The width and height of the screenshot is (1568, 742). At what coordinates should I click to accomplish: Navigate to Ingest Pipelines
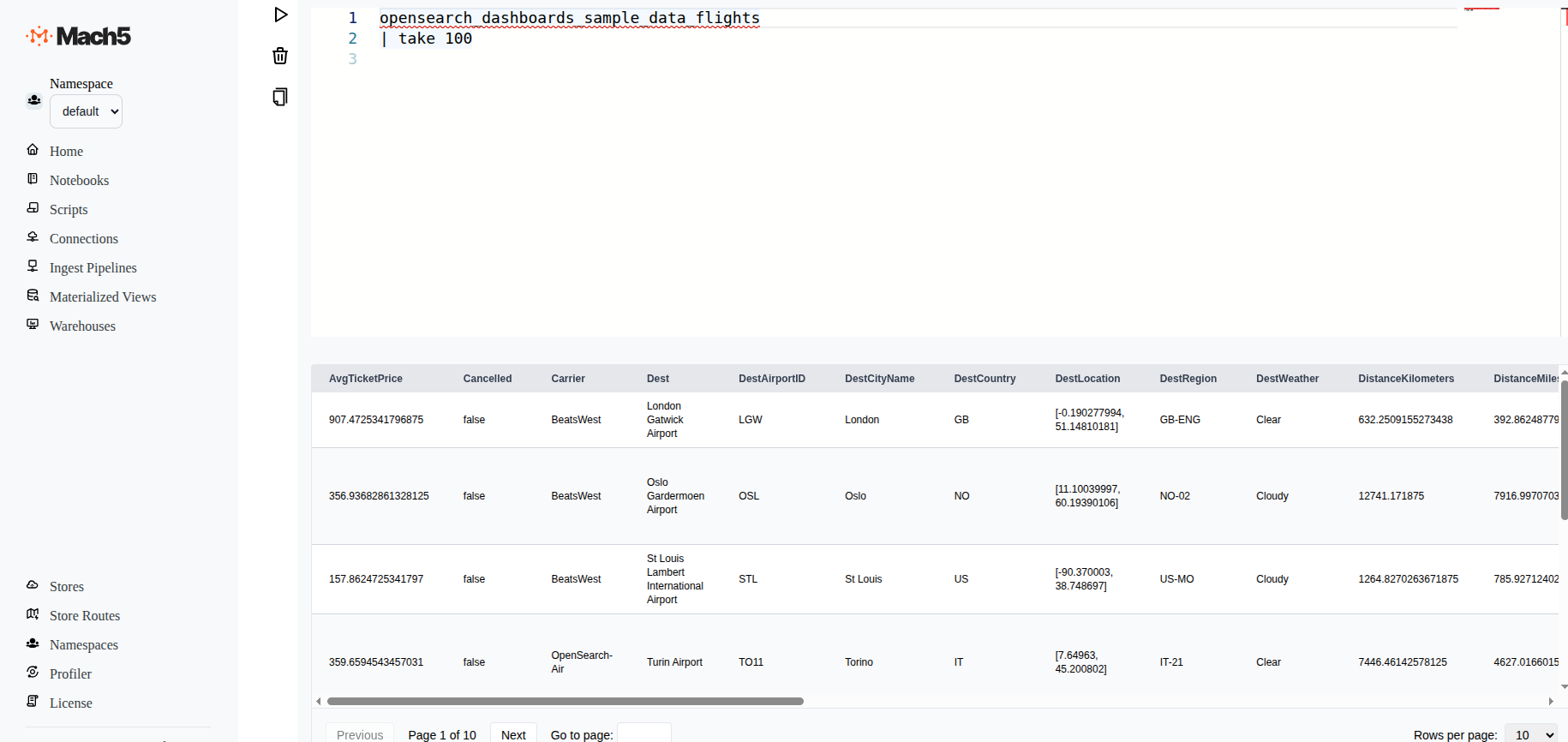(x=93, y=268)
